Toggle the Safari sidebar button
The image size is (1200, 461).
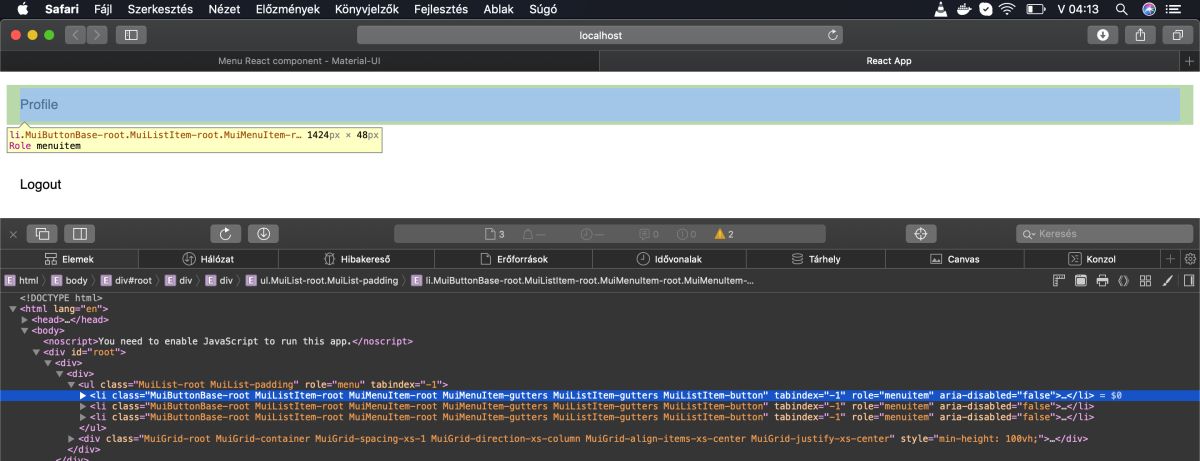pyautogui.click(x=131, y=35)
